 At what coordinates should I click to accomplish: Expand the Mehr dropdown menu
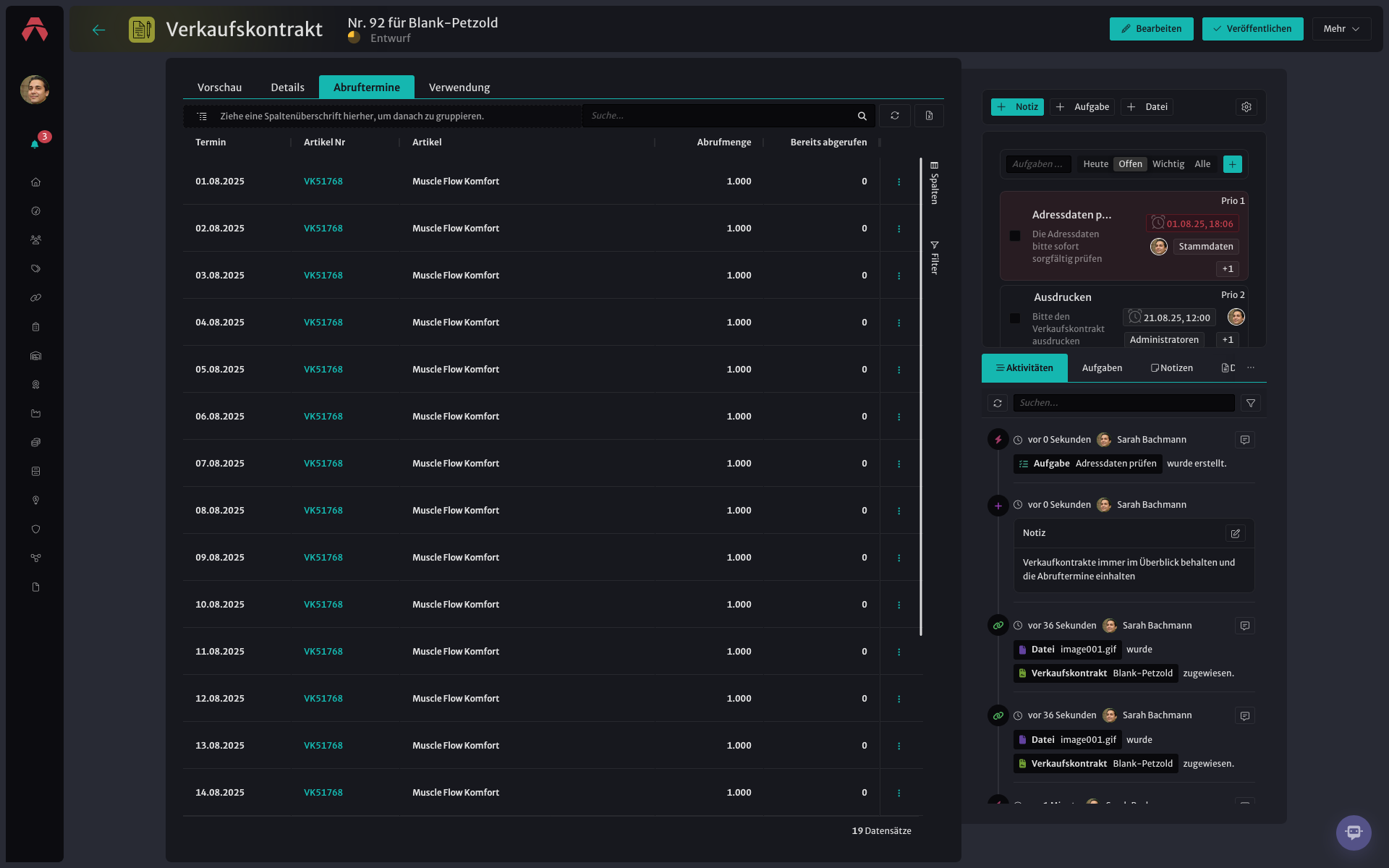coord(1341,29)
